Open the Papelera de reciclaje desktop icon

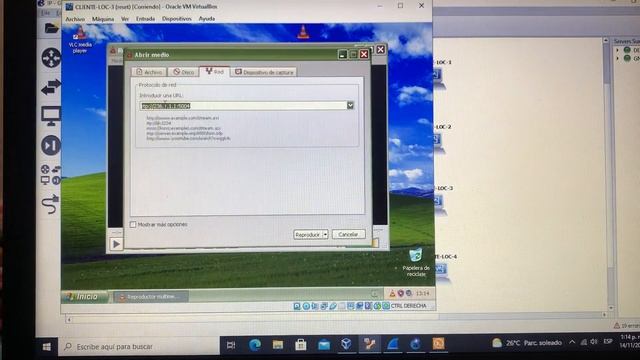coord(416,262)
